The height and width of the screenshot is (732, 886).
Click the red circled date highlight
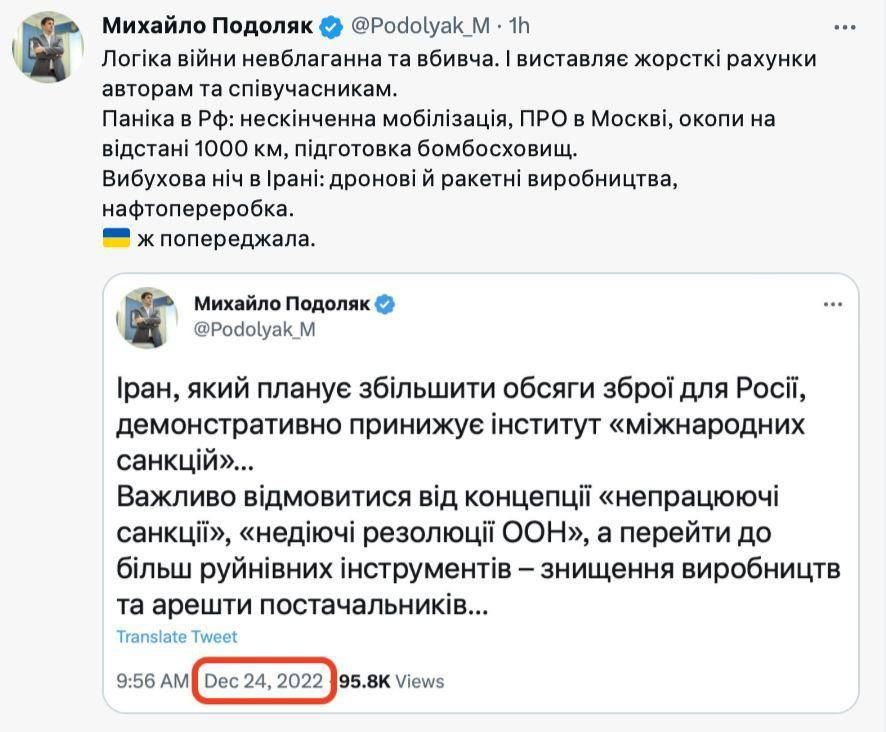[x=263, y=680]
